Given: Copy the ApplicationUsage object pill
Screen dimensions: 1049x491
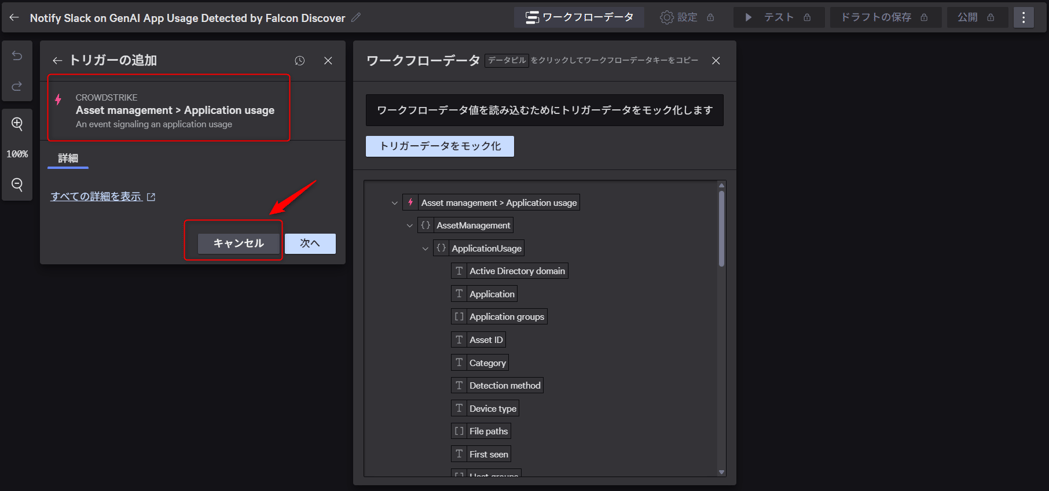Looking at the screenshot, I should point(479,248).
